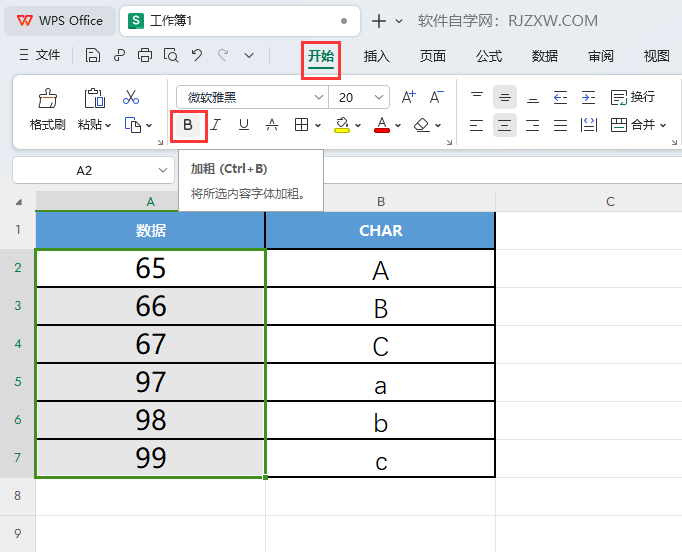
Task: Click the Save icon in quick toolbar
Action: [x=92, y=56]
